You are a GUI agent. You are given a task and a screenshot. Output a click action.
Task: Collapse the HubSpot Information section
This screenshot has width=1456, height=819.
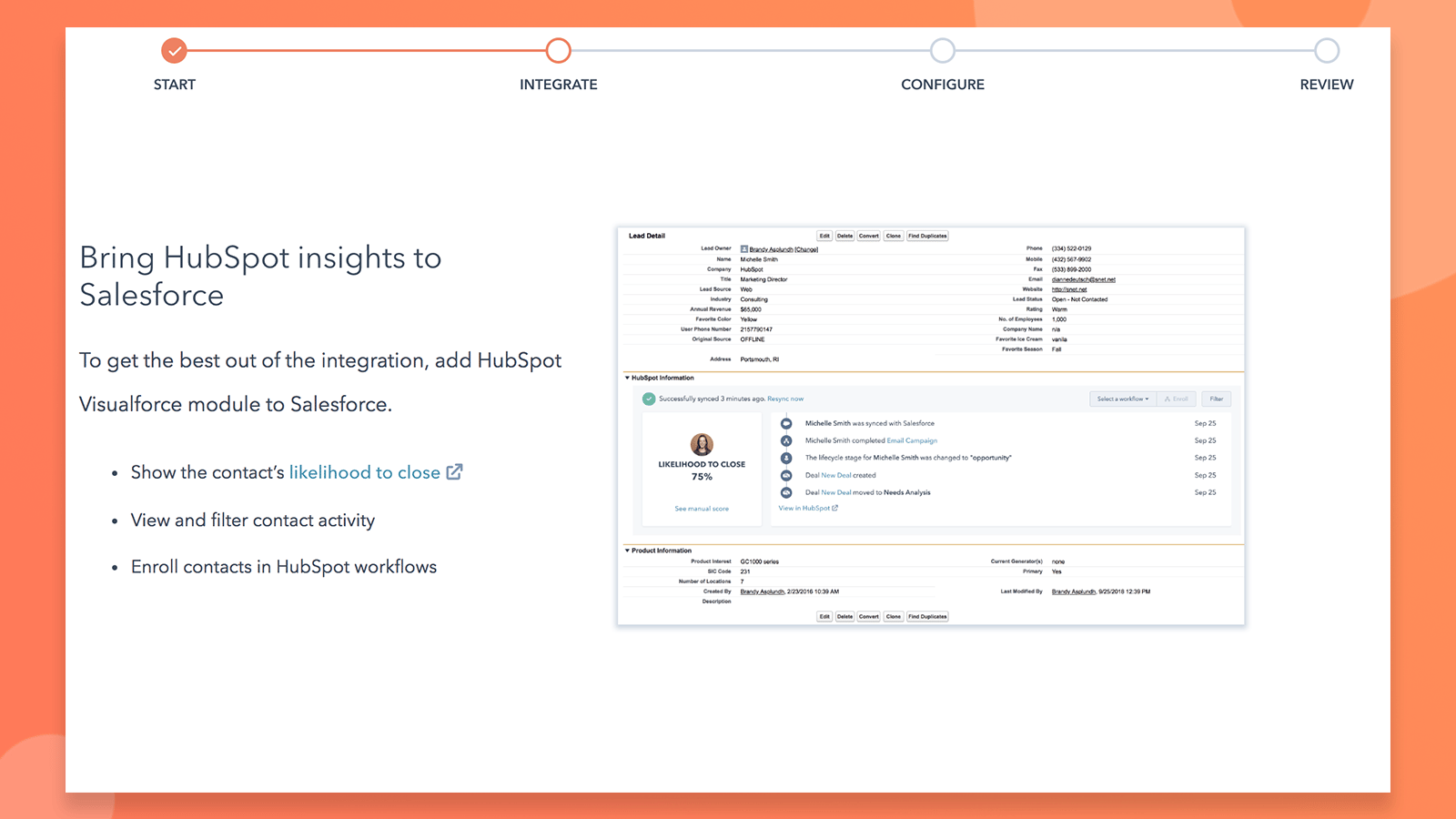(x=627, y=378)
